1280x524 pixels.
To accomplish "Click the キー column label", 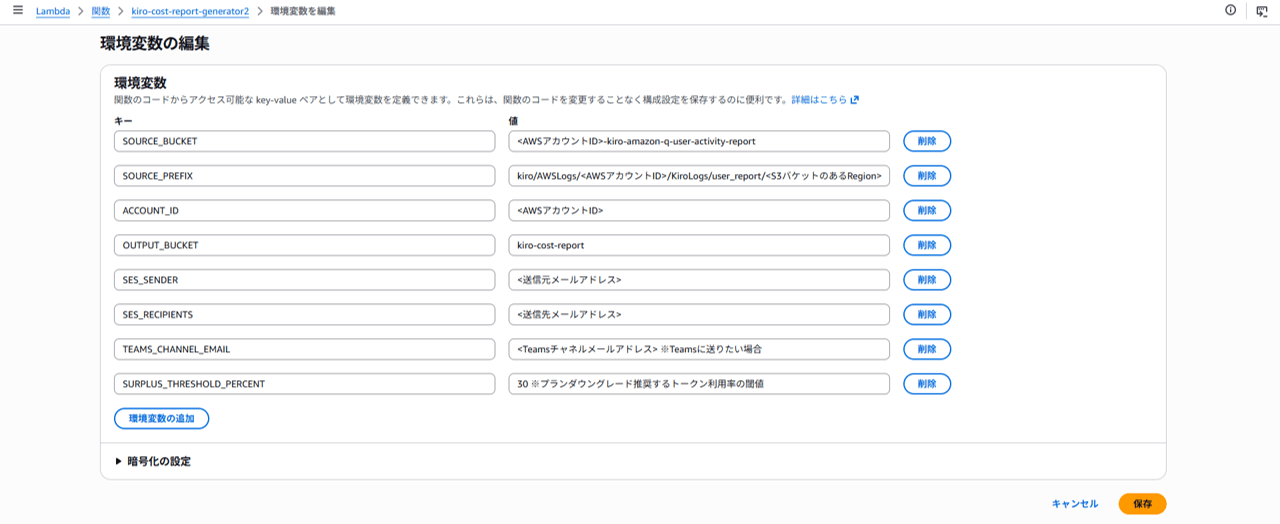I will click(x=123, y=120).
